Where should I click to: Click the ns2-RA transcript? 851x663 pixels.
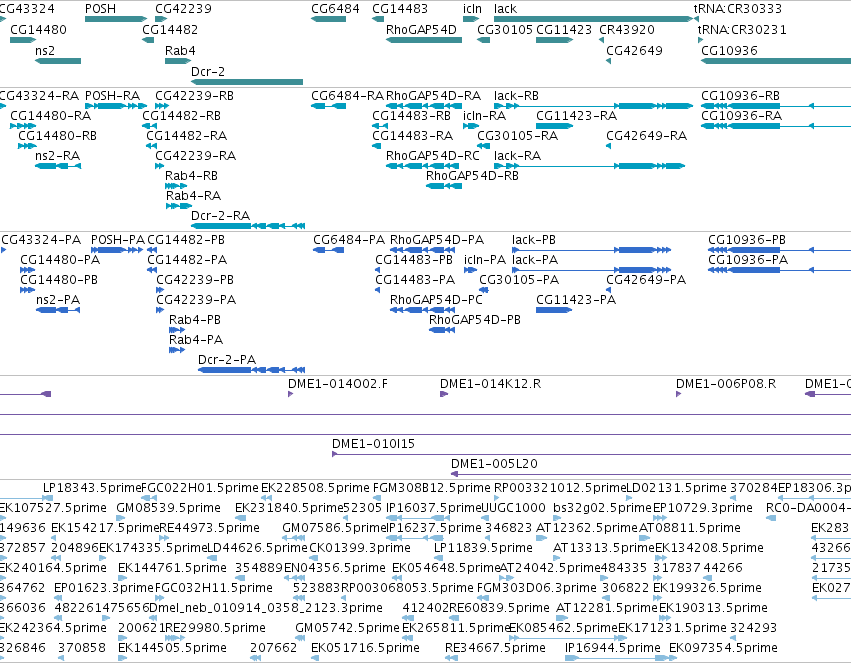[x=58, y=166]
